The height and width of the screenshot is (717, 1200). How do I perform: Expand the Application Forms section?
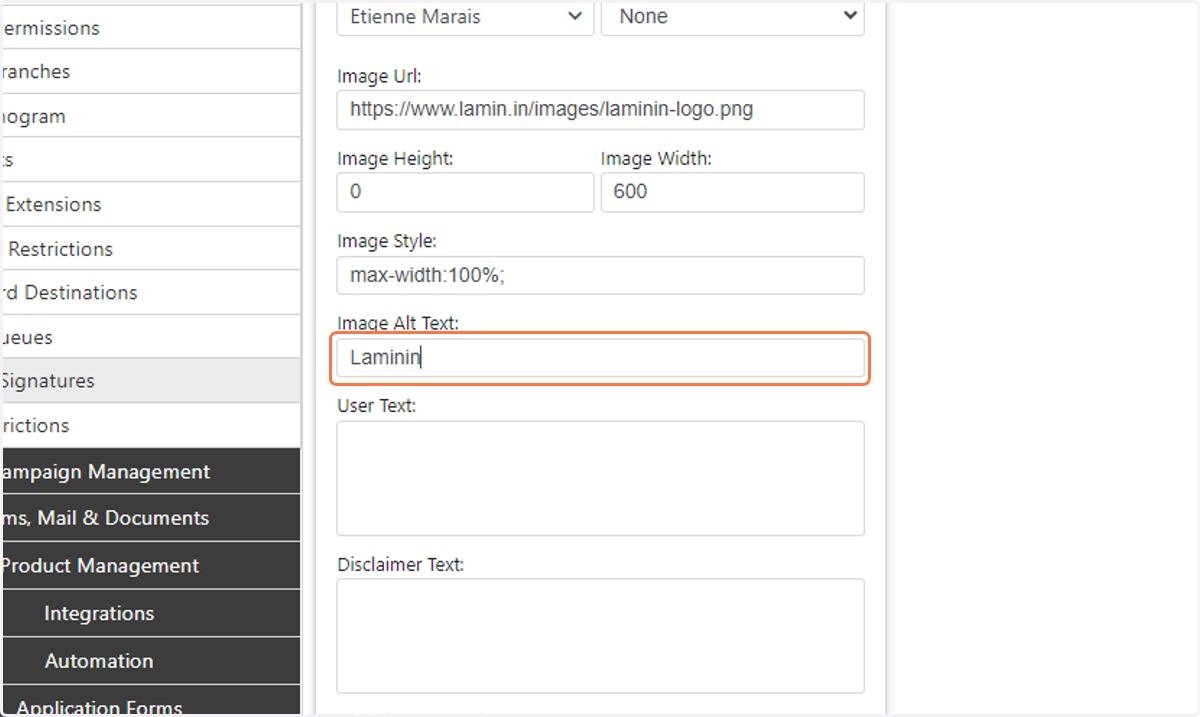point(150,701)
